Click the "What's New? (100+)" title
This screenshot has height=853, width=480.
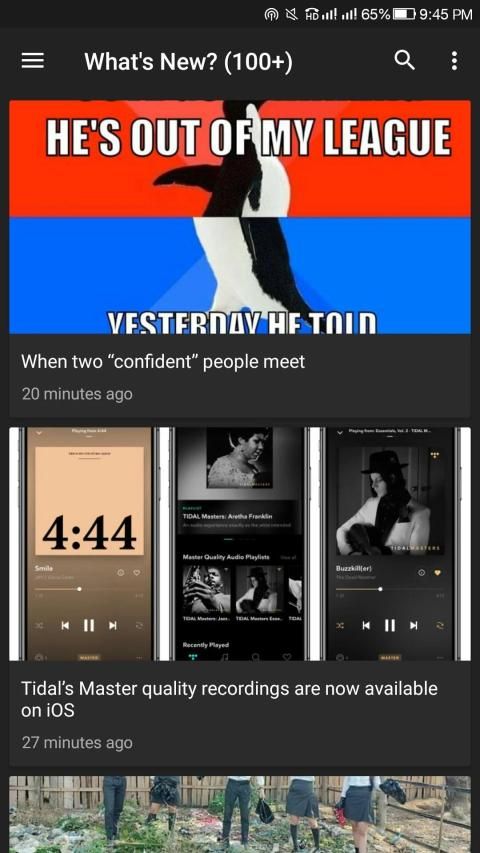[188, 61]
